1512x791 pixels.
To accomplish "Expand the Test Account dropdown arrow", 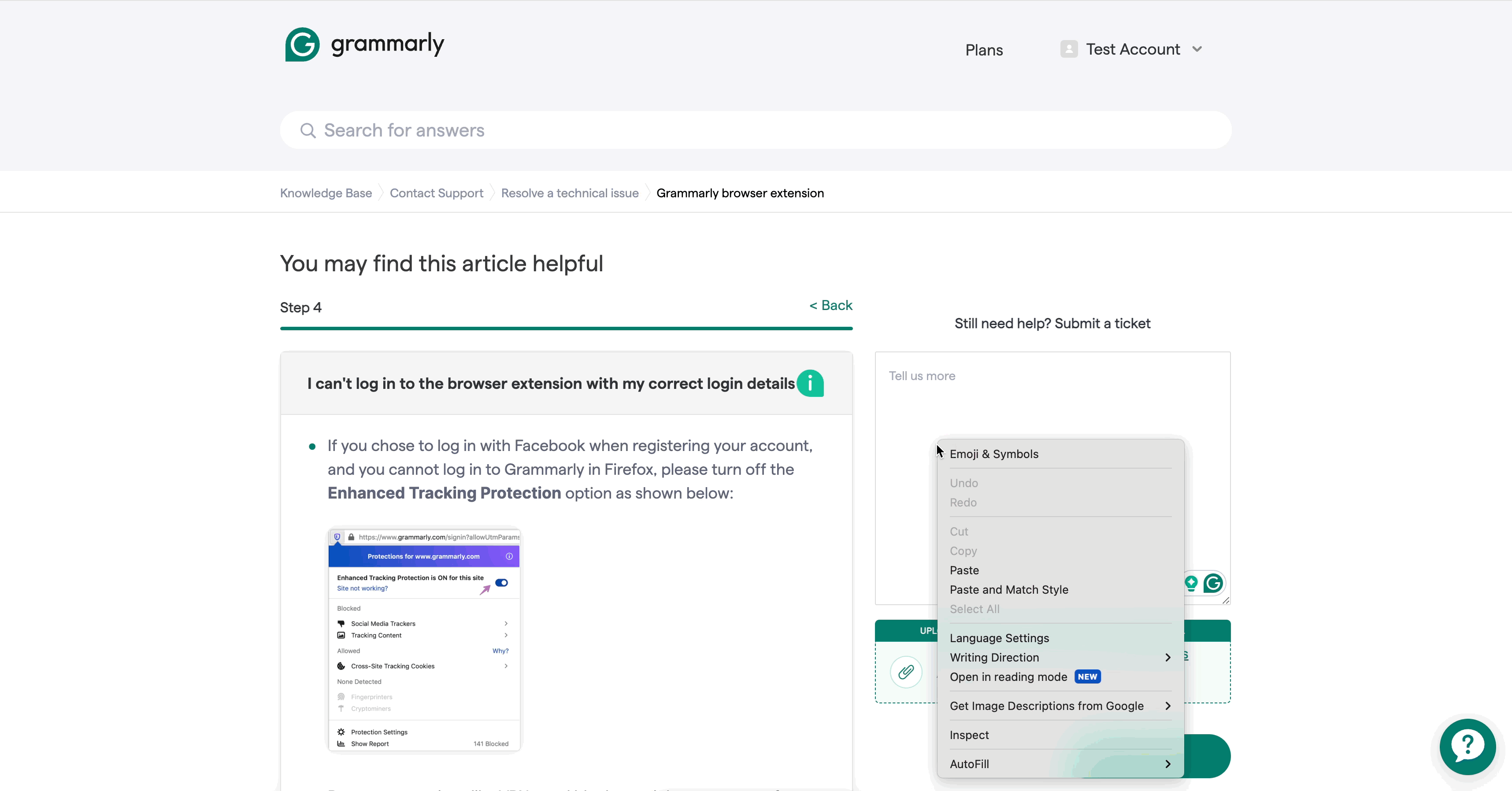I will 1197,49.
